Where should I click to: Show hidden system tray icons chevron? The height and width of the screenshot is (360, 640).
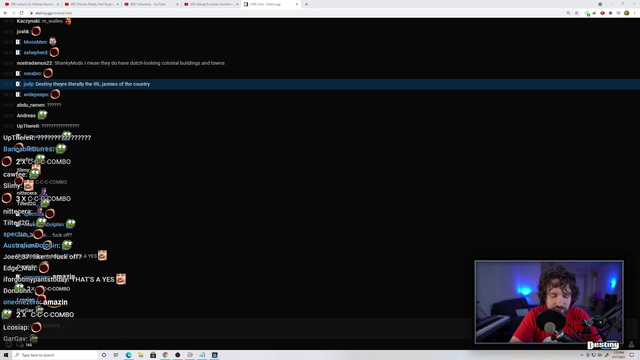pos(582,355)
